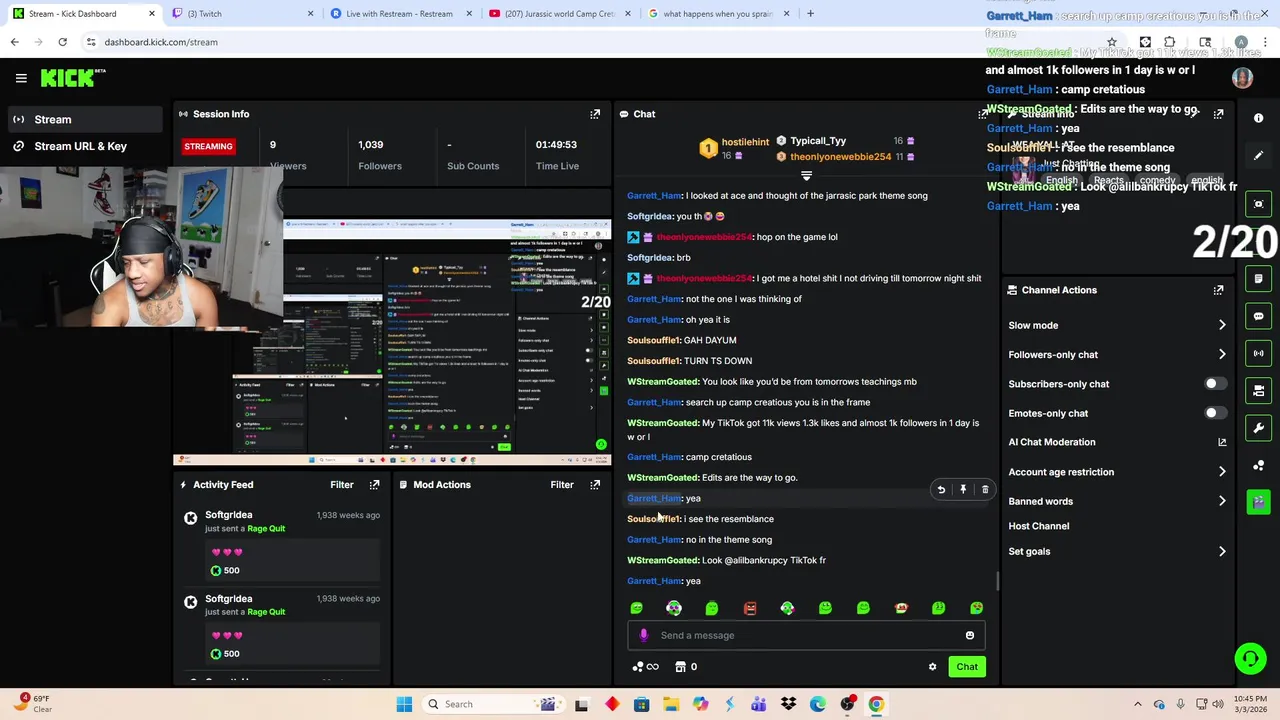Pin the hovered chat message
The height and width of the screenshot is (720, 1280).
coord(963,490)
